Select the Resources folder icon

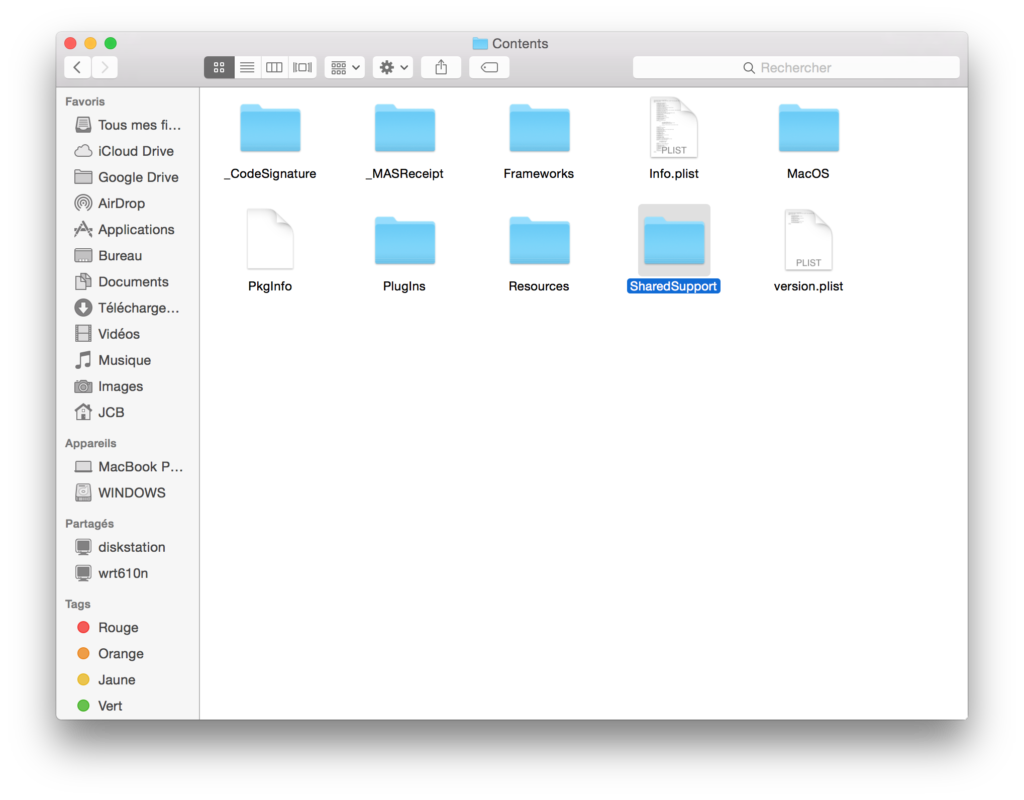tap(539, 241)
